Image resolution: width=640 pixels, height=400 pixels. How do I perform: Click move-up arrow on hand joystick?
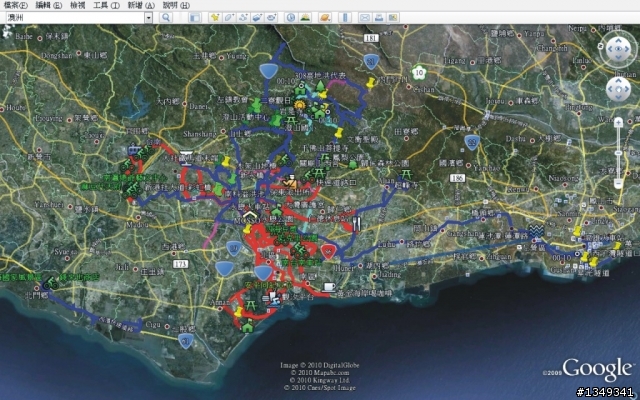coord(618,82)
